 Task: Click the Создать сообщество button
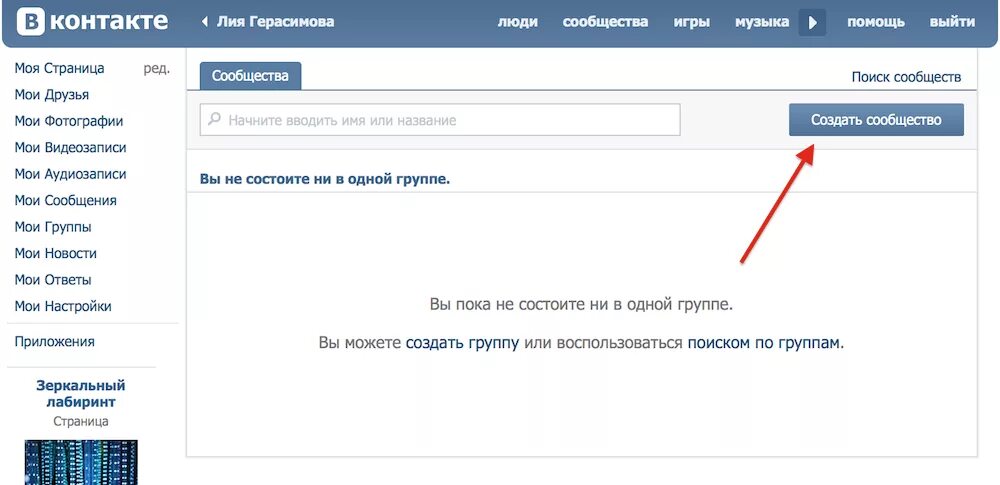coord(876,120)
